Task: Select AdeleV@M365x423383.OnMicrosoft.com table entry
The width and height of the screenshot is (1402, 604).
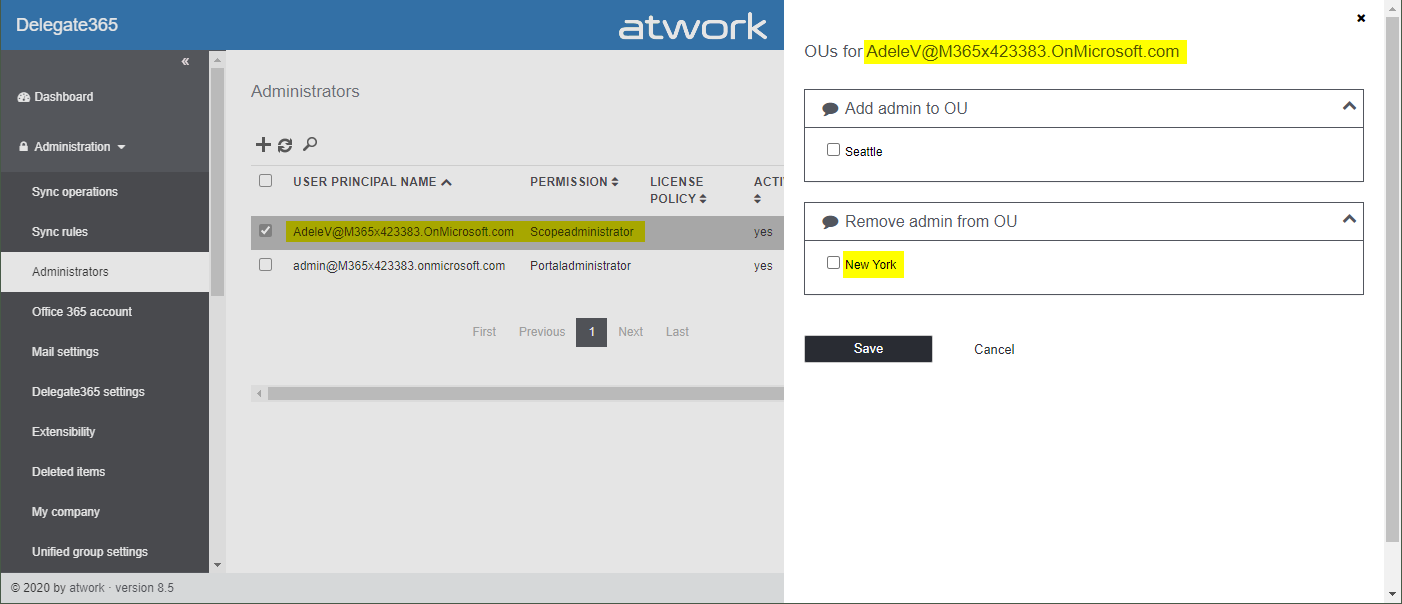Action: point(403,232)
